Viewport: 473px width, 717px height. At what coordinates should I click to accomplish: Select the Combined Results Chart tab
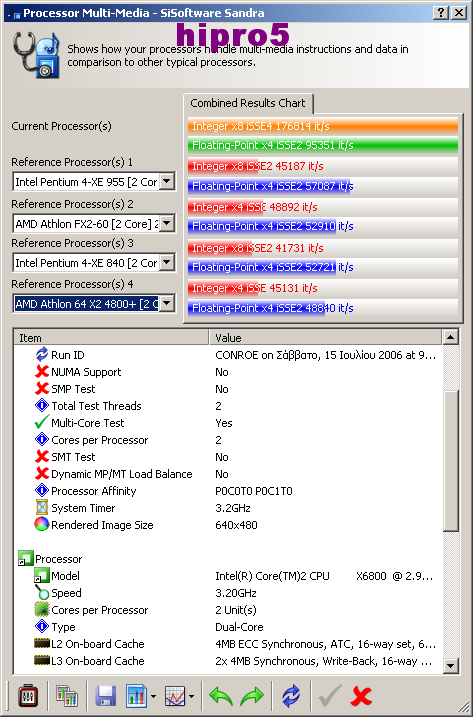tap(247, 103)
